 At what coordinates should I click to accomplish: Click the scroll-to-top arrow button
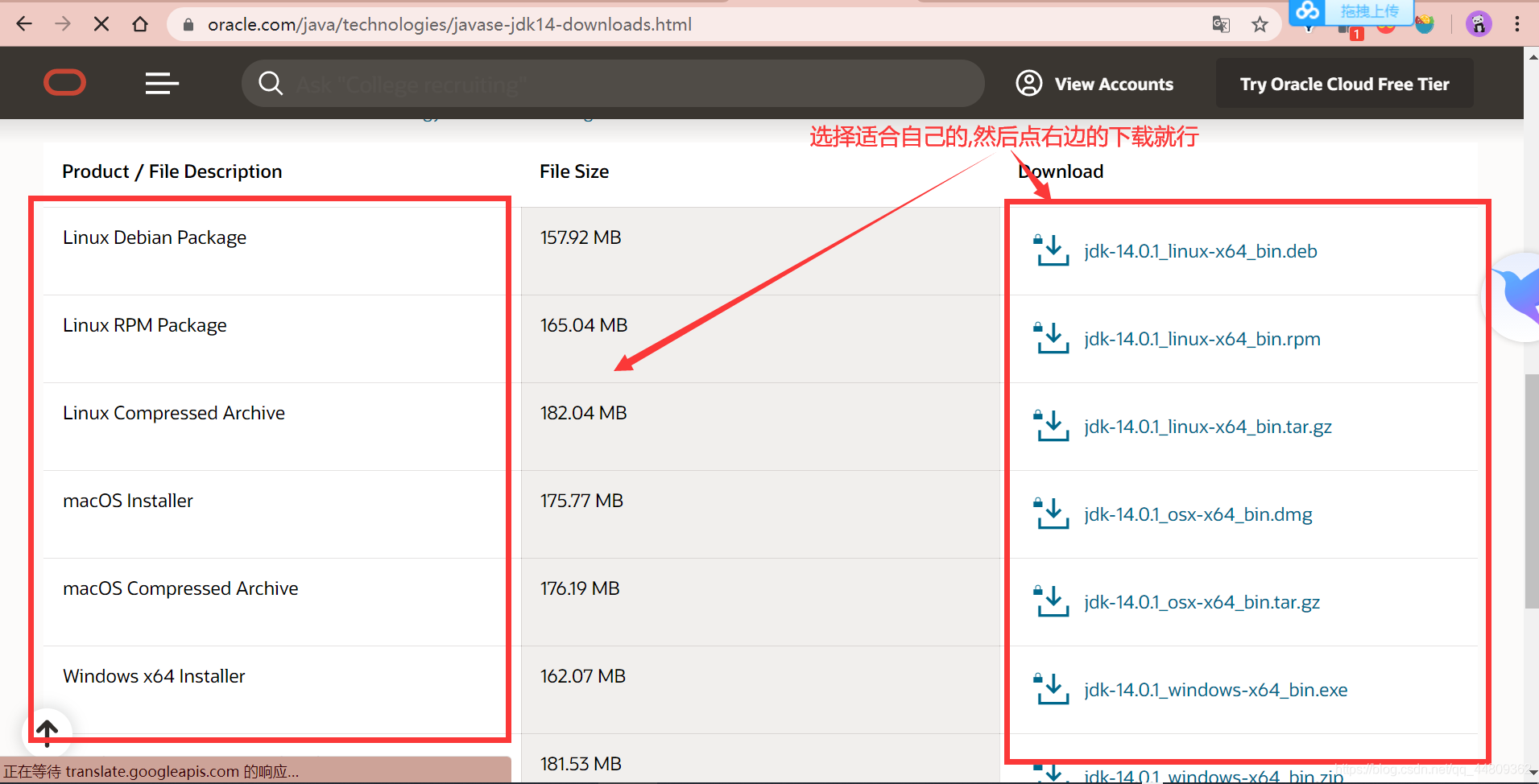tap(47, 732)
